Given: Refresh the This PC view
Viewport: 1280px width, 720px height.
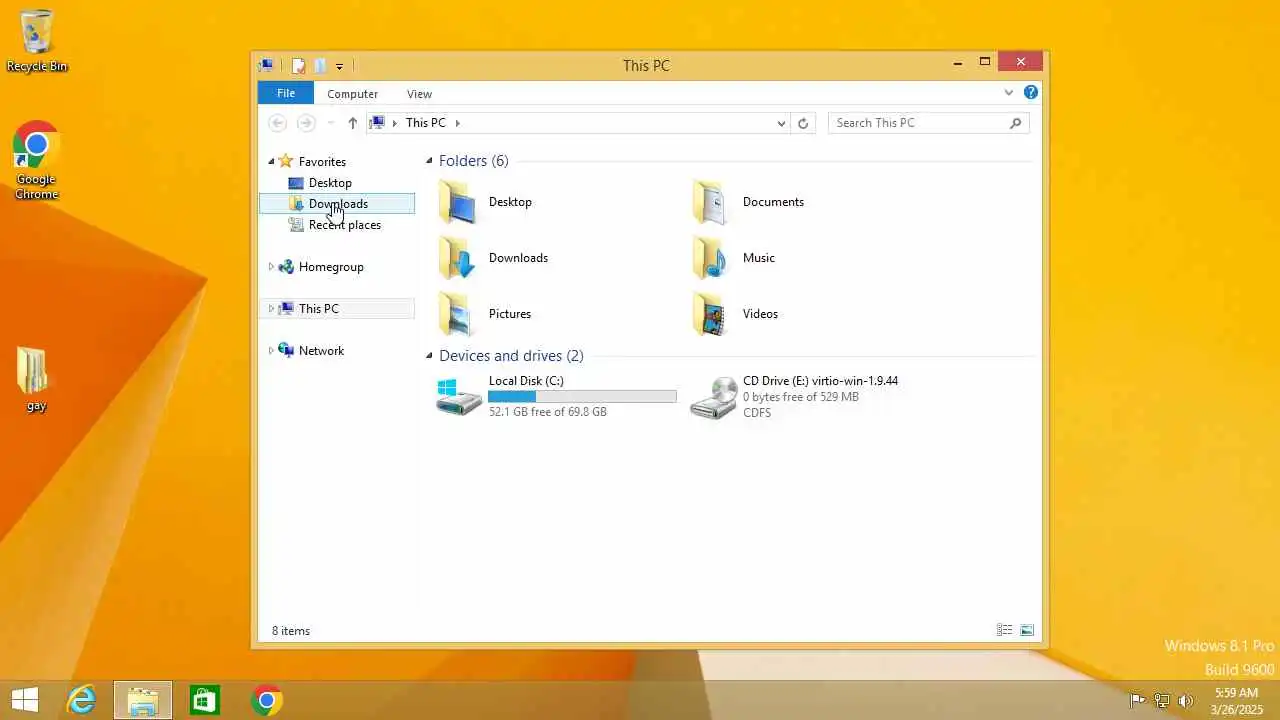Looking at the screenshot, I should click(803, 123).
